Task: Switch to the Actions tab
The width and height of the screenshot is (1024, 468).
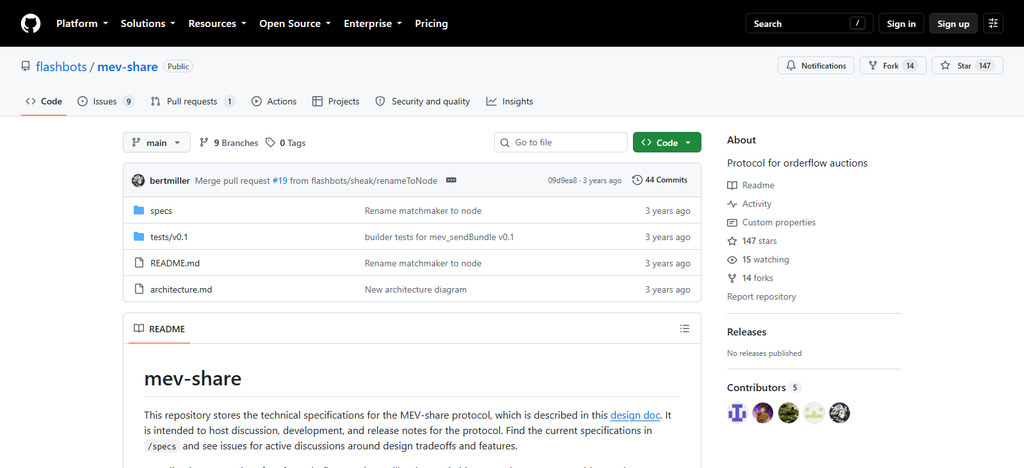Action: tap(274, 101)
